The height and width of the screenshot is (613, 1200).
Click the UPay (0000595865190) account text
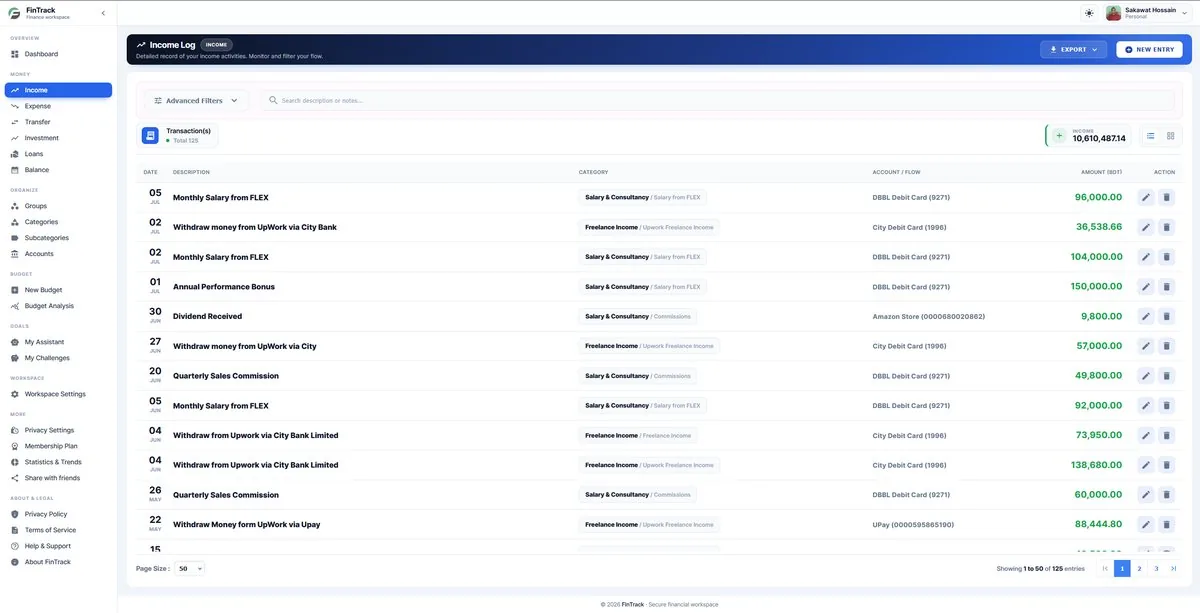(913, 524)
